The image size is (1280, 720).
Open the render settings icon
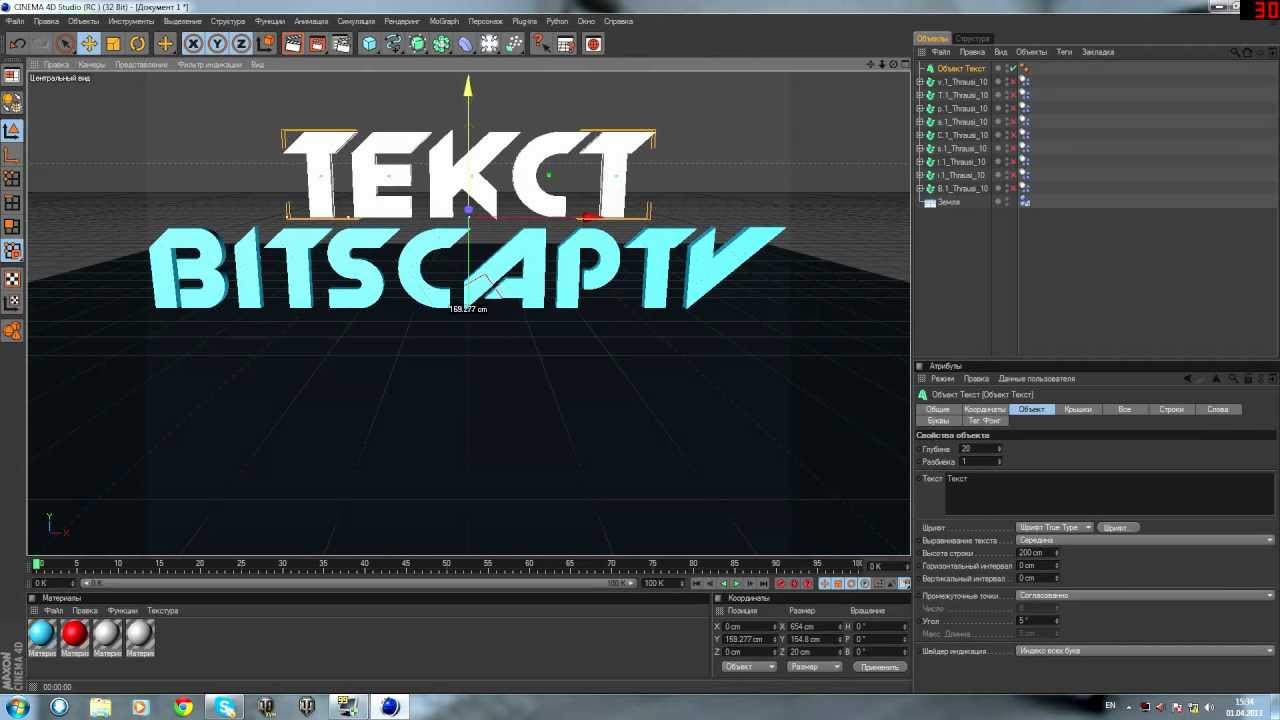[x=341, y=44]
